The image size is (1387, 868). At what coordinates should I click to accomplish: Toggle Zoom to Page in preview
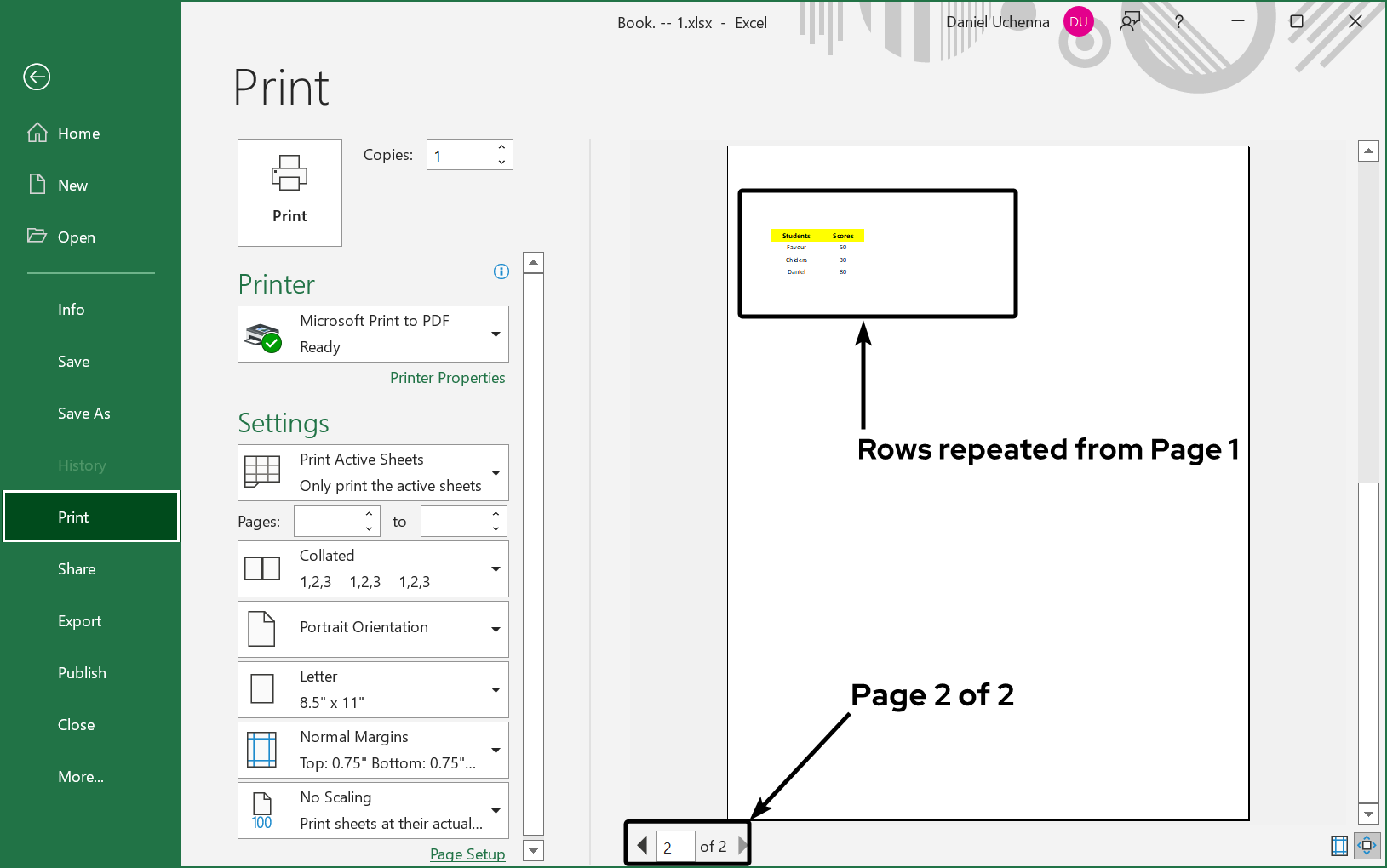point(1367,845)
